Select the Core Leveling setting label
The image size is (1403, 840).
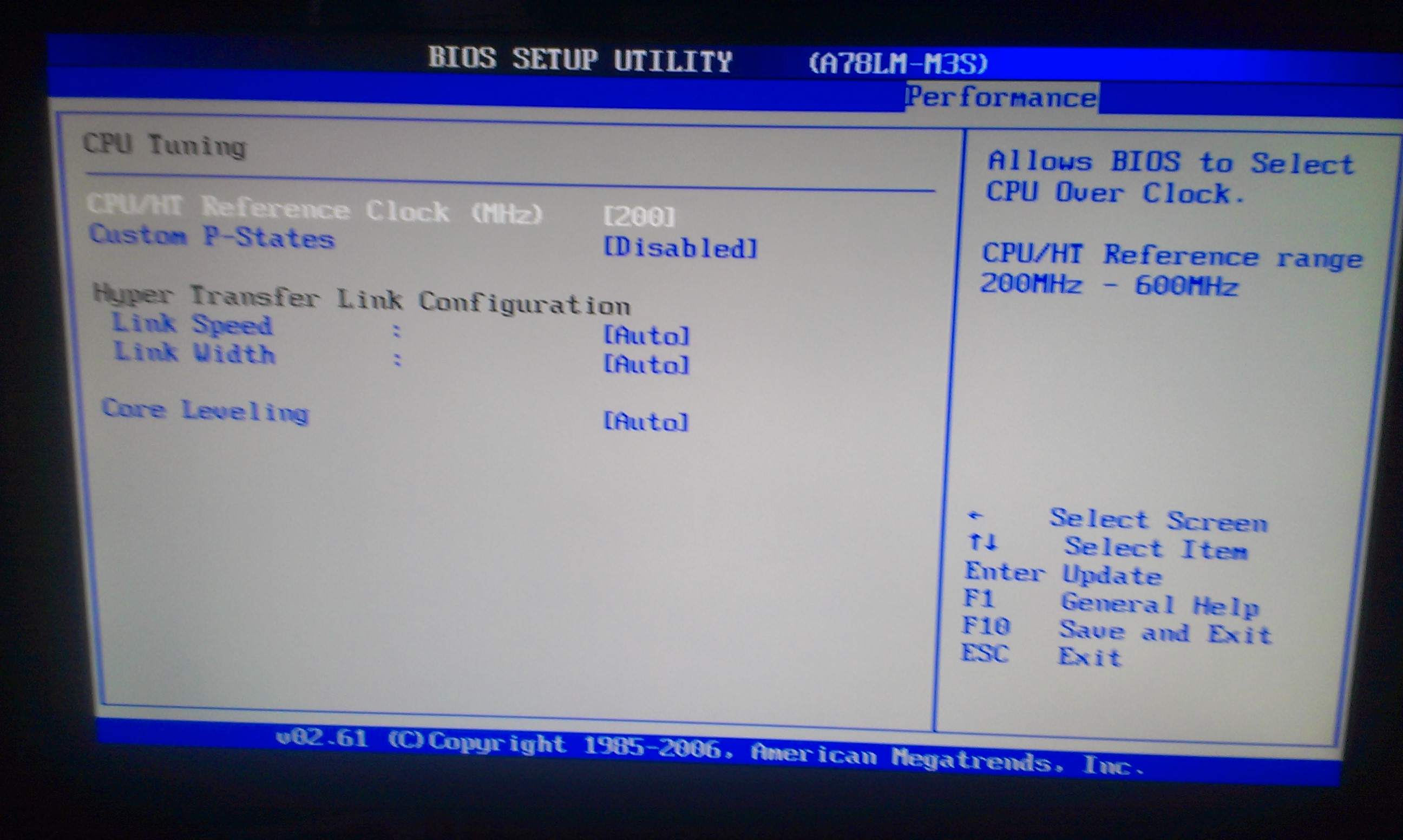pyautogui.click(x=205, y=410)
